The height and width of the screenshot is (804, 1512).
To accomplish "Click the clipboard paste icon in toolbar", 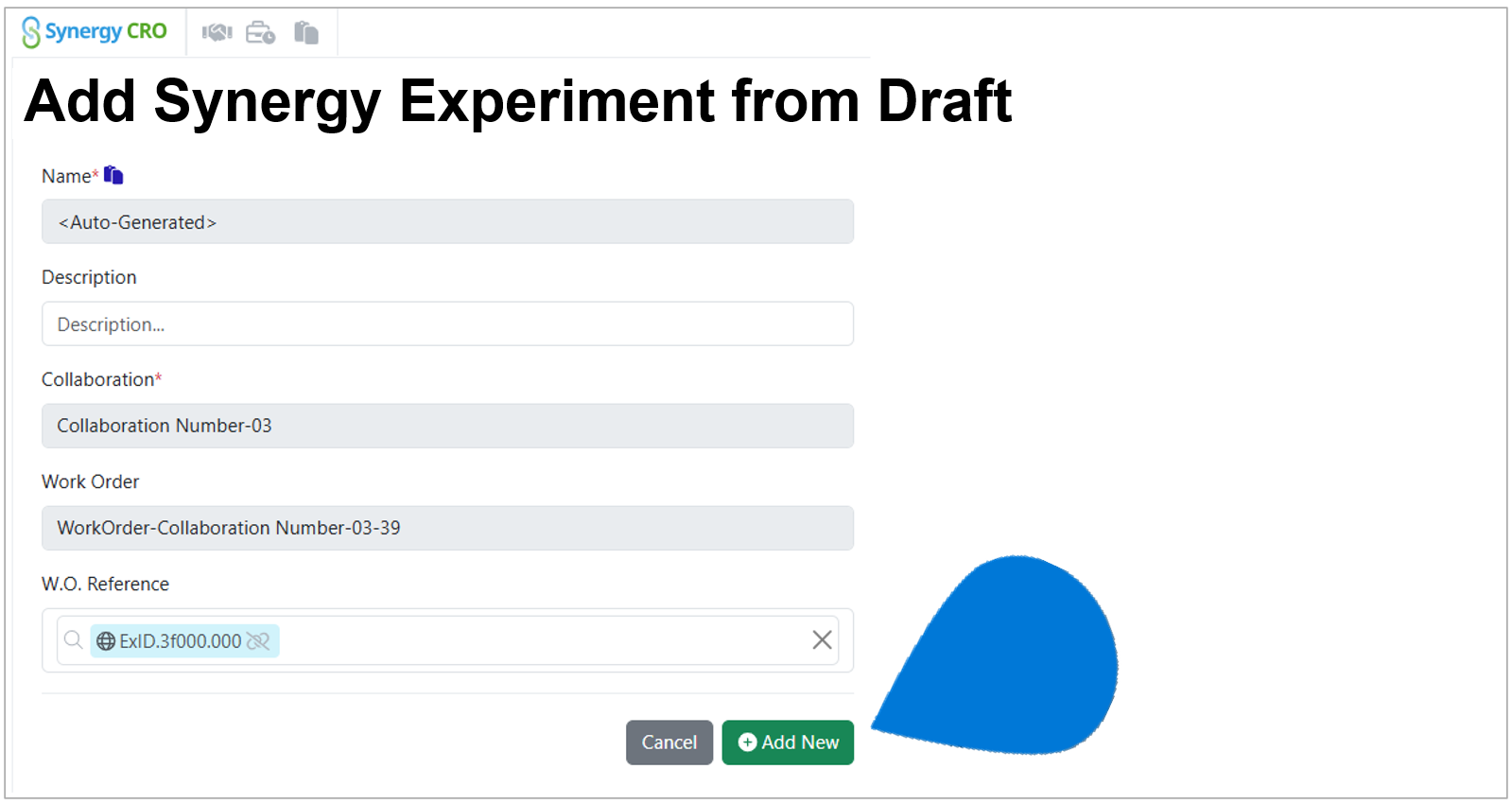I will click(x=305, y=31).
